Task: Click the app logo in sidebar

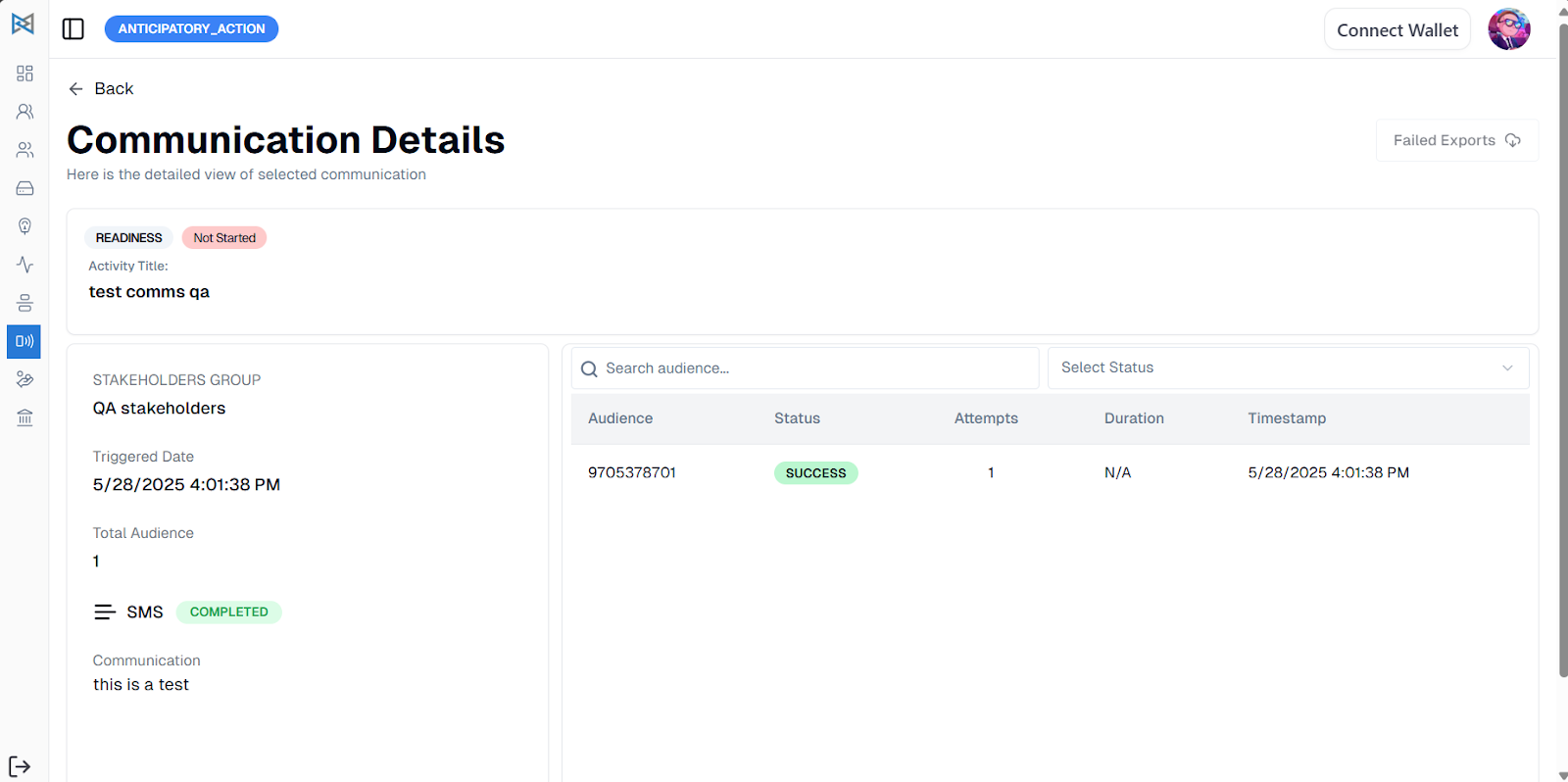Action: point(23,24)
